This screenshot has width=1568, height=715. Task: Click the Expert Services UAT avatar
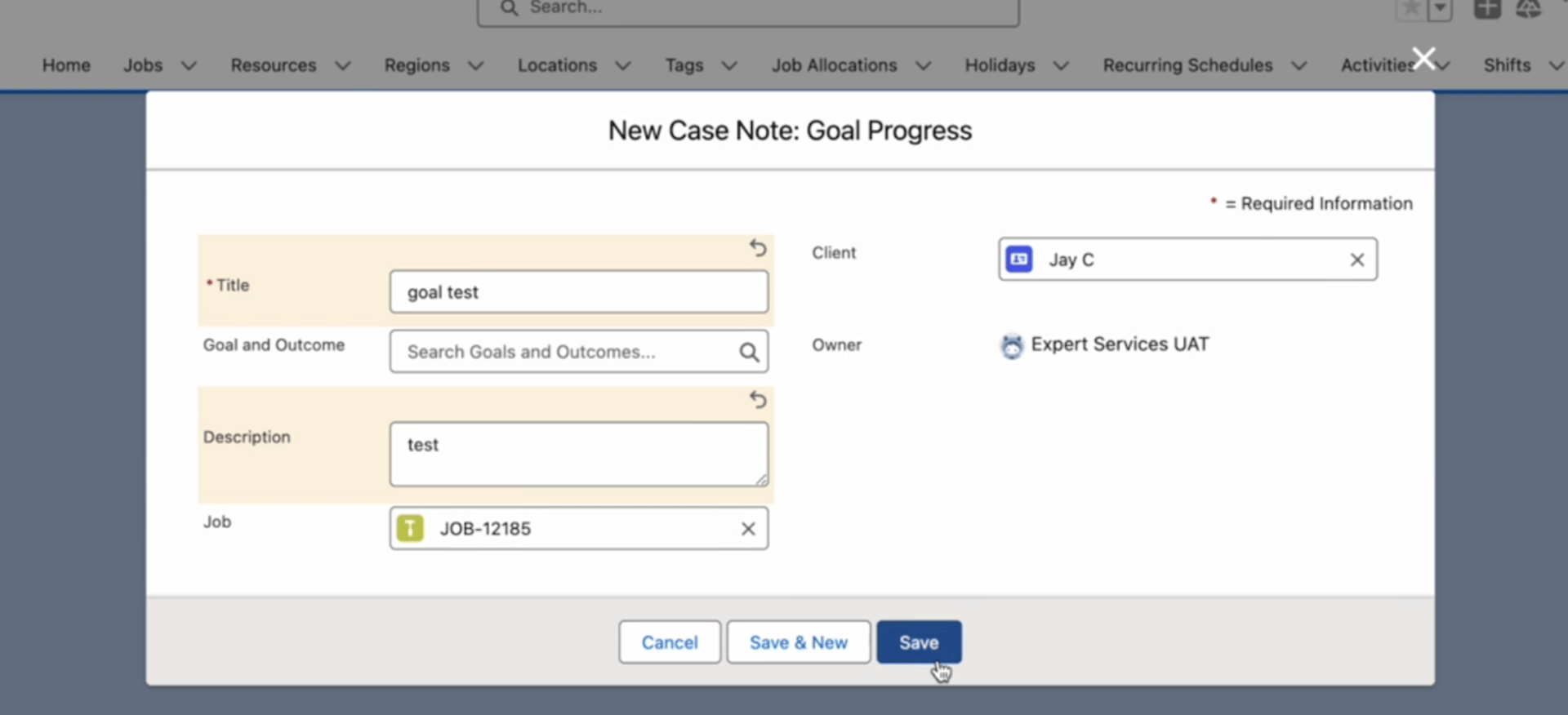click(x=1012, y=346)
